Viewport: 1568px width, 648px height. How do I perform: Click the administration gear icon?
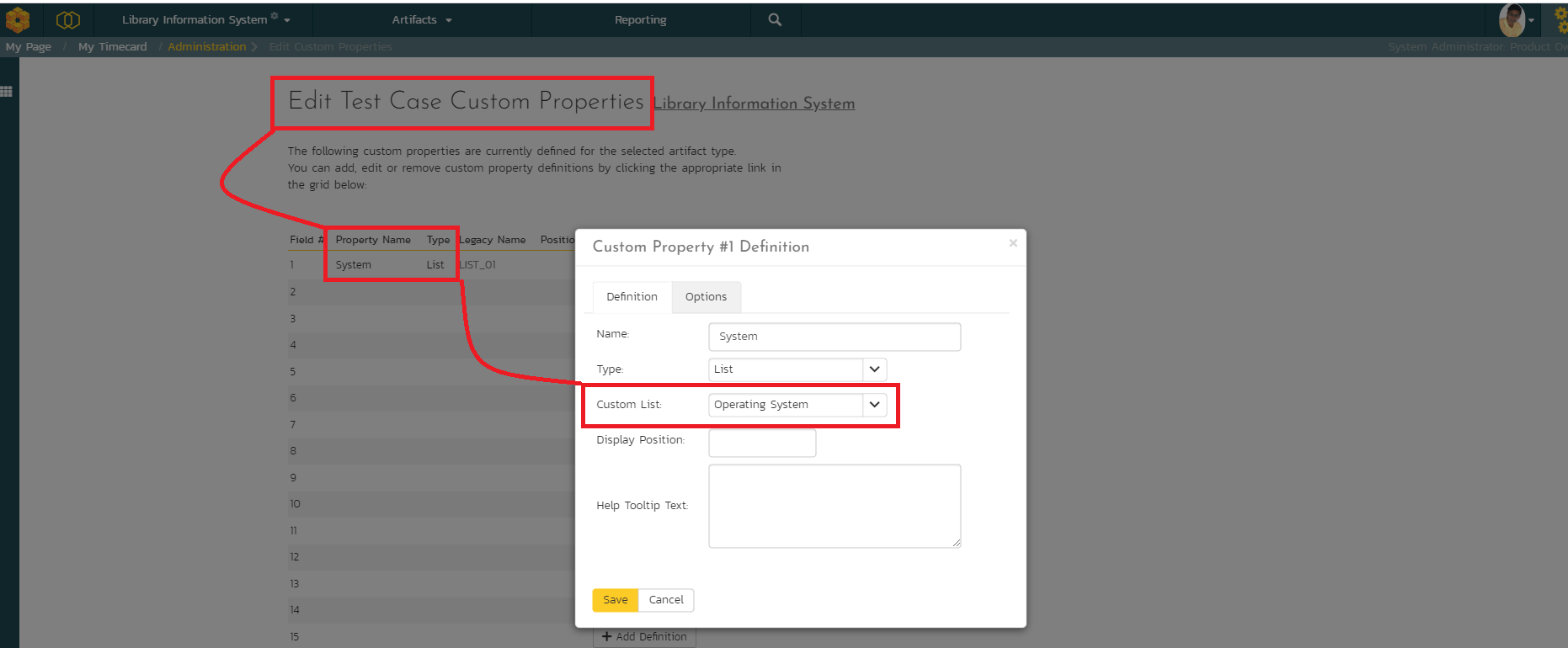(x=1560, y=19)
